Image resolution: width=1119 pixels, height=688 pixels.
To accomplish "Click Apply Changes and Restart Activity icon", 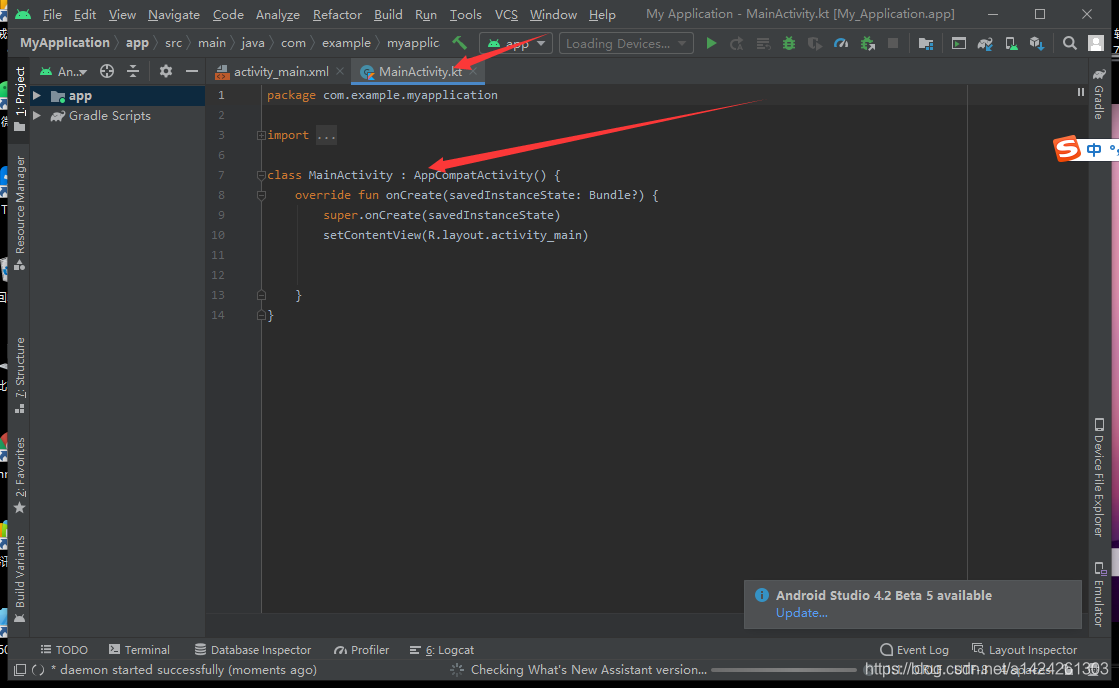I will (x=736, y=44).
